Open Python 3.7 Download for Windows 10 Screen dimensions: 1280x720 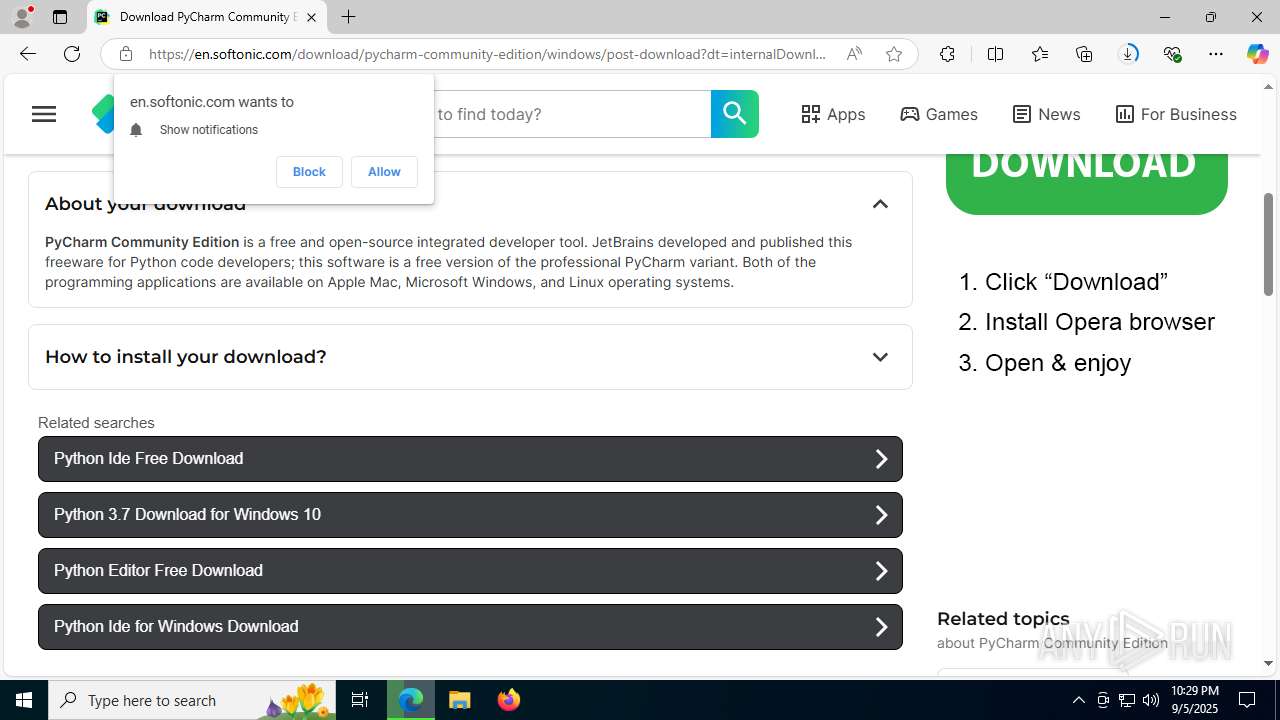[x=470, y=515]
